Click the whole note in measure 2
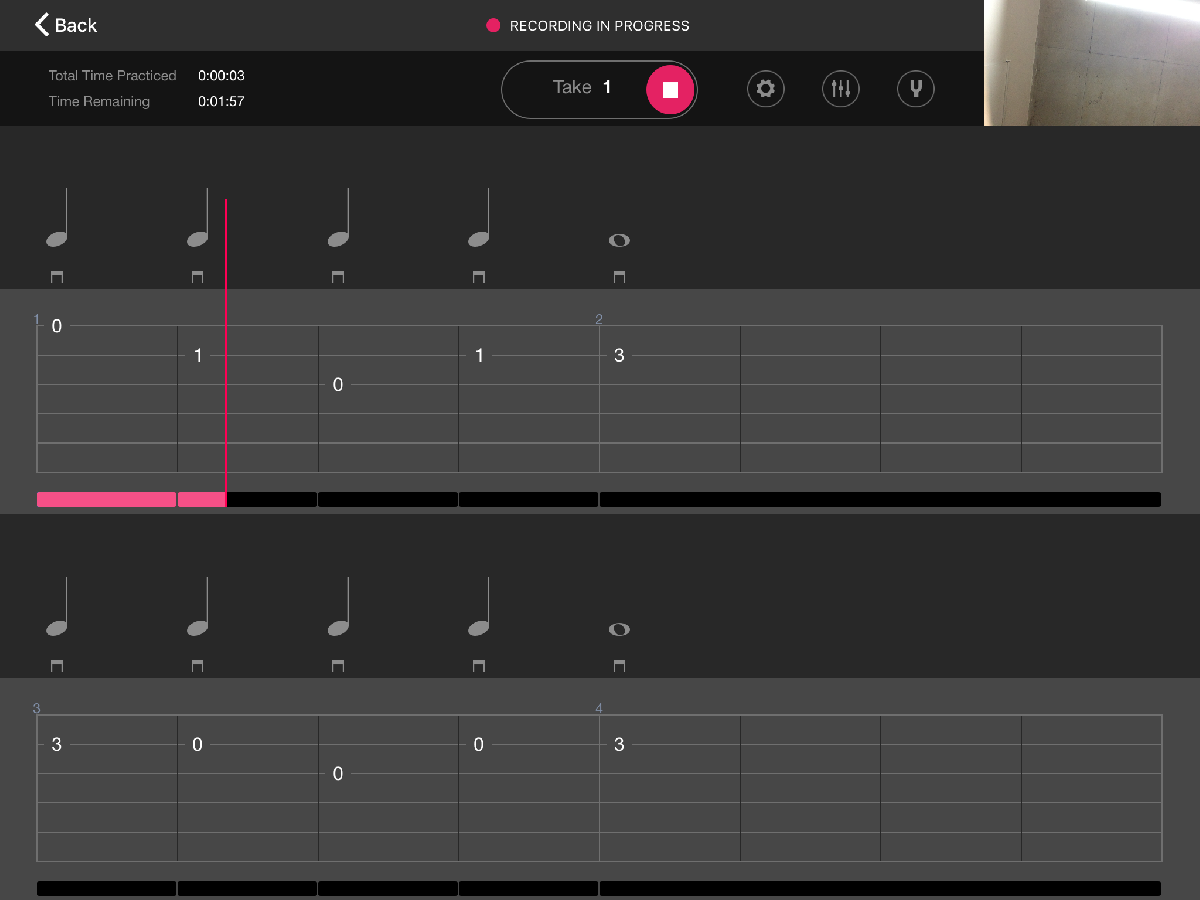The image size is (1200, 900). click(x=619, y=240)
